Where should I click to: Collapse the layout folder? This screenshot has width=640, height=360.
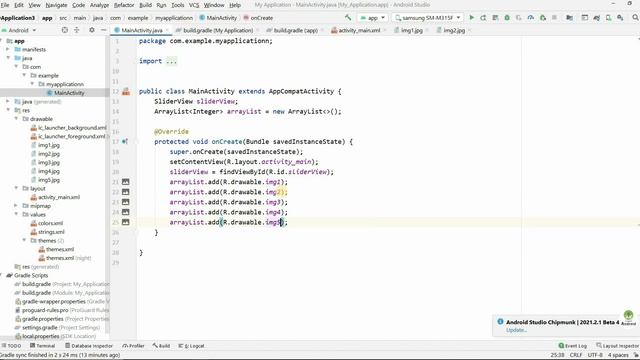(x=16, y=188)
